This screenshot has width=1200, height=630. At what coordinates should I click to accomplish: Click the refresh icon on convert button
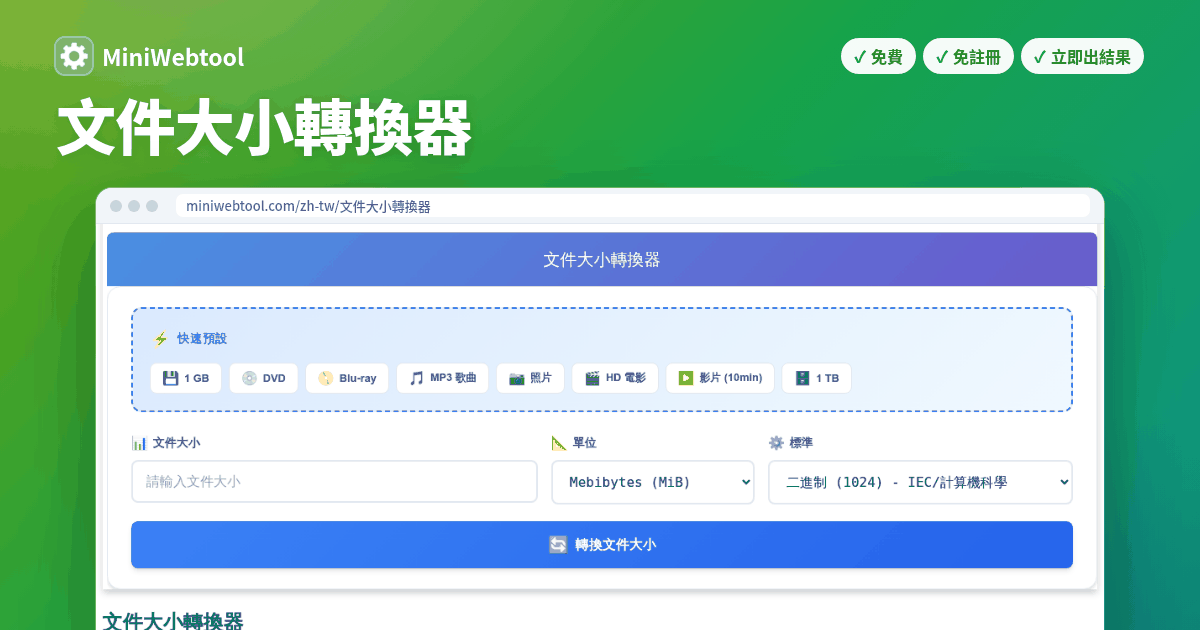pos(558,545)
